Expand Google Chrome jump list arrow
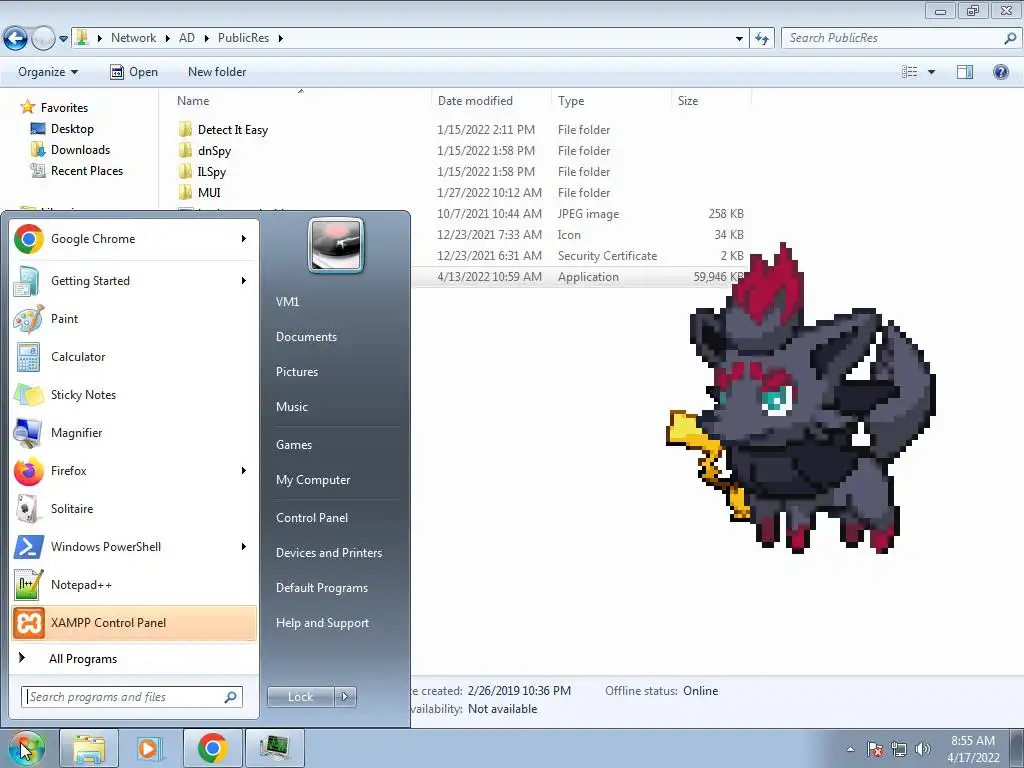The image size is (1024, 768). tap(244, 239)
